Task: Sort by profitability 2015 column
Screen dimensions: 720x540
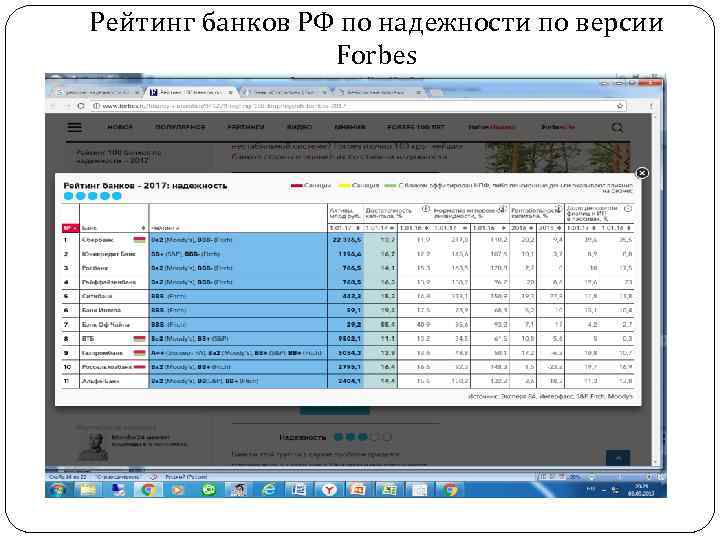Action: pyautogui.click(x=550, y=228)
